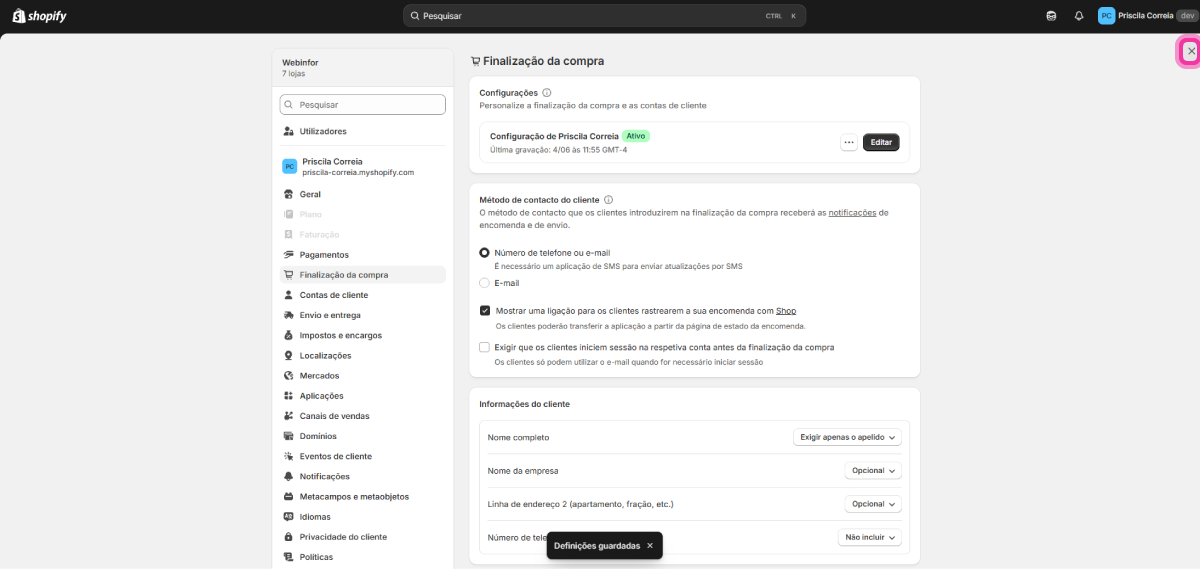This screenshot has width=1200, height=569.
Task: Click the Mercados globe icon
Action: (x=288, y=376)
